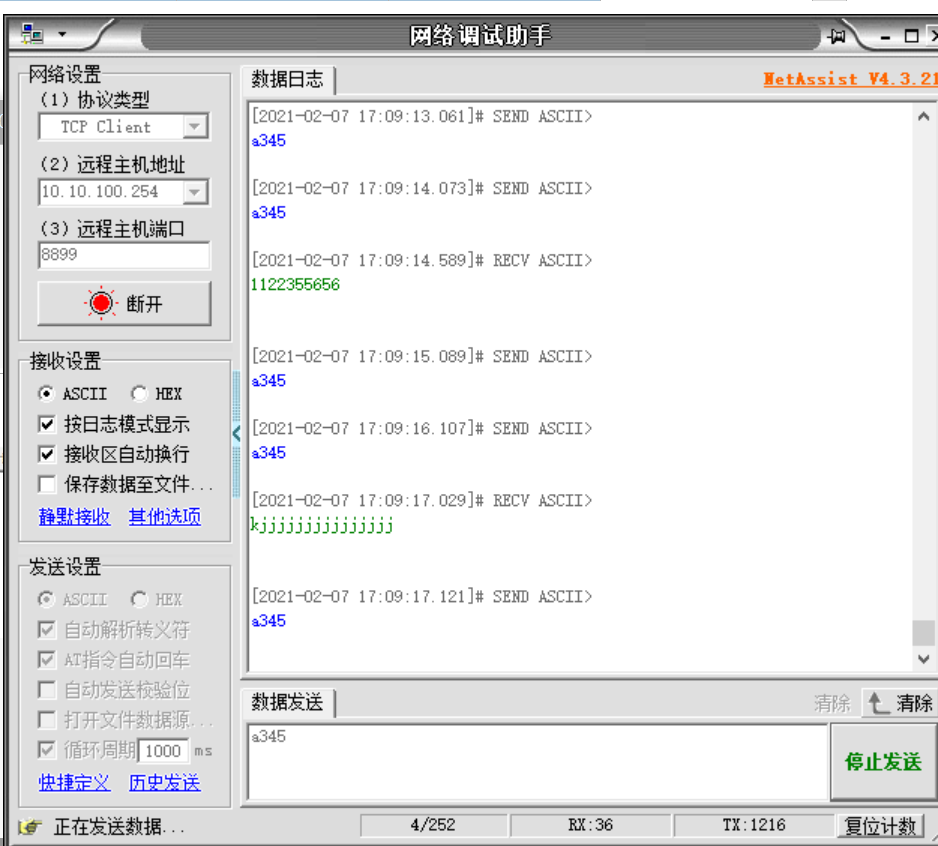Collapse the left settings panel
This screenshot has height=846, width=938.
(236, 433)
